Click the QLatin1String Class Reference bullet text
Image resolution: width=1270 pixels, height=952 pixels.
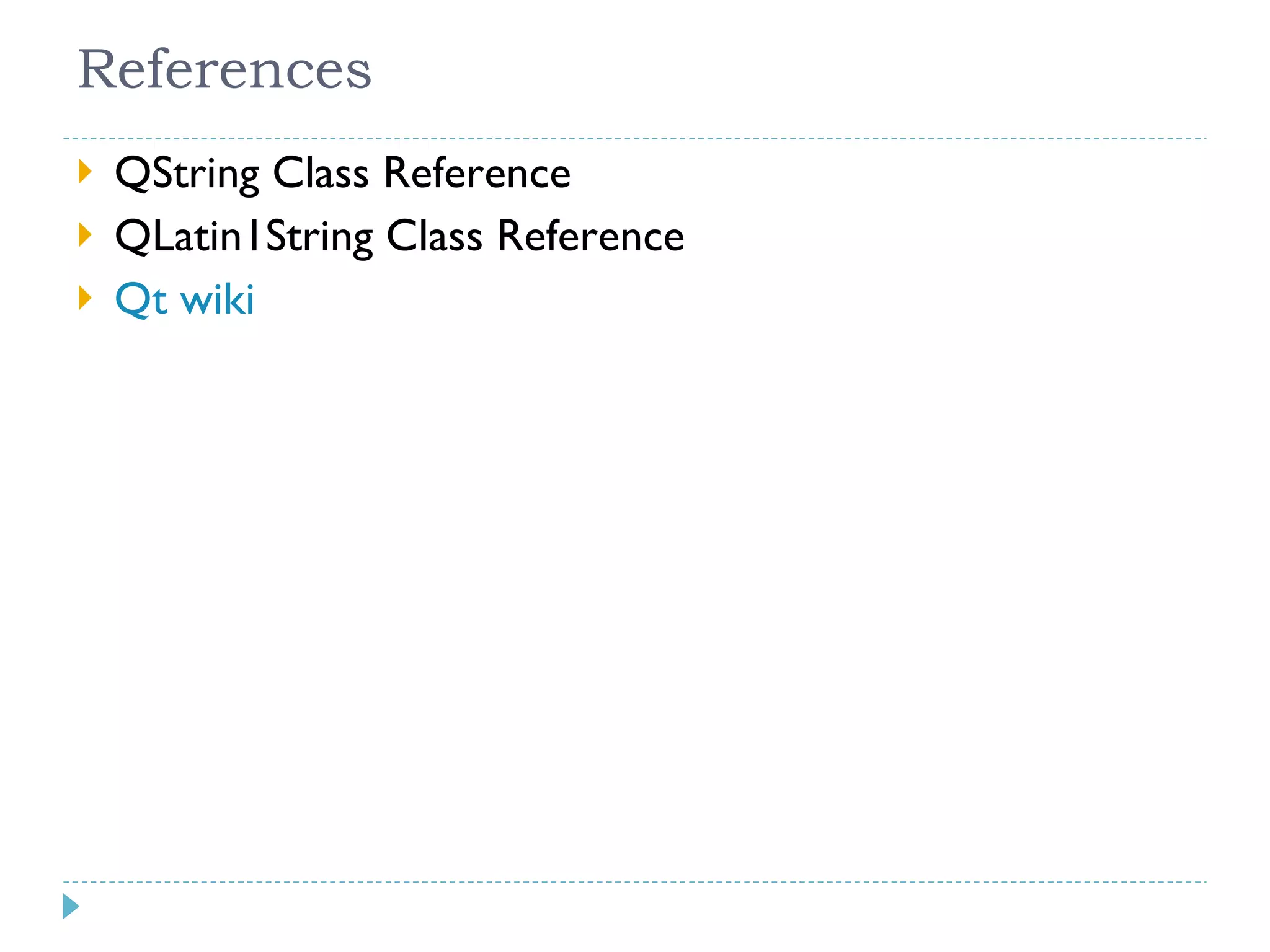(x=399, y=236)
